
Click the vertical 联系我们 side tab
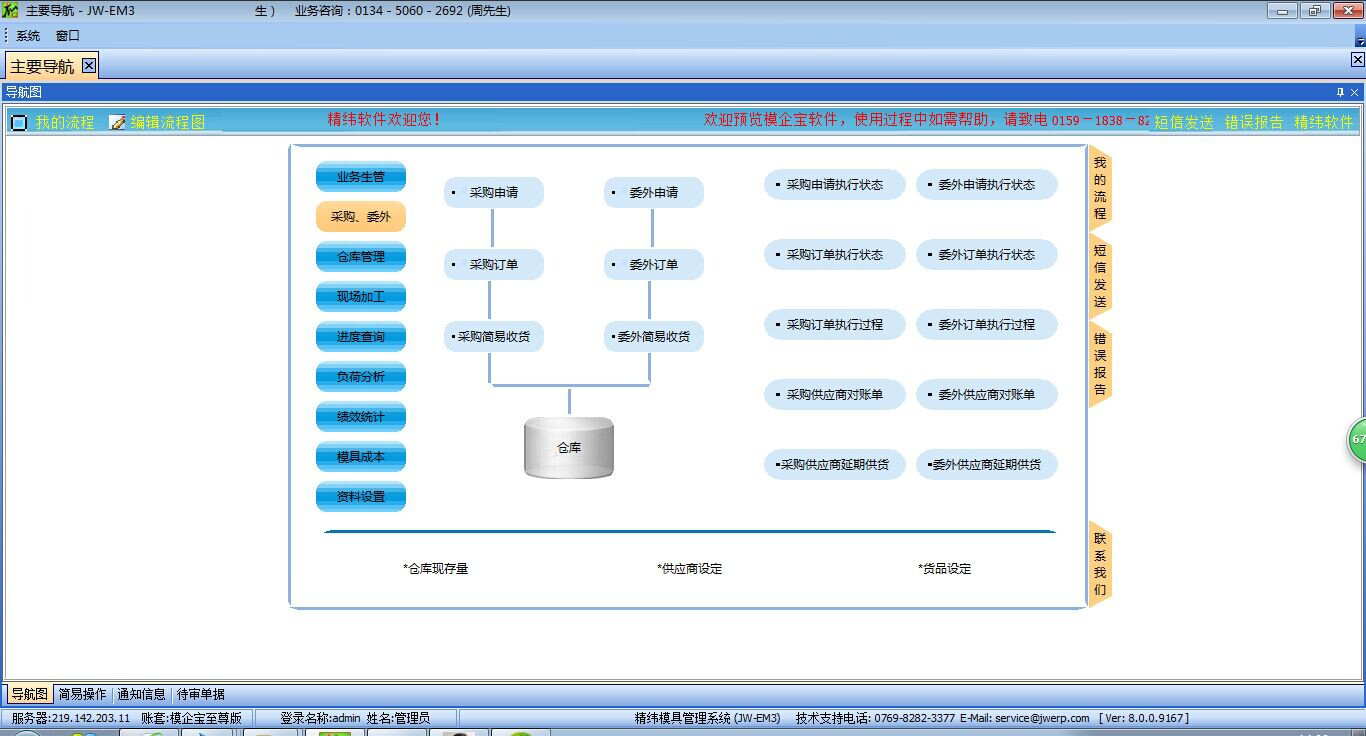[1100, 564]
